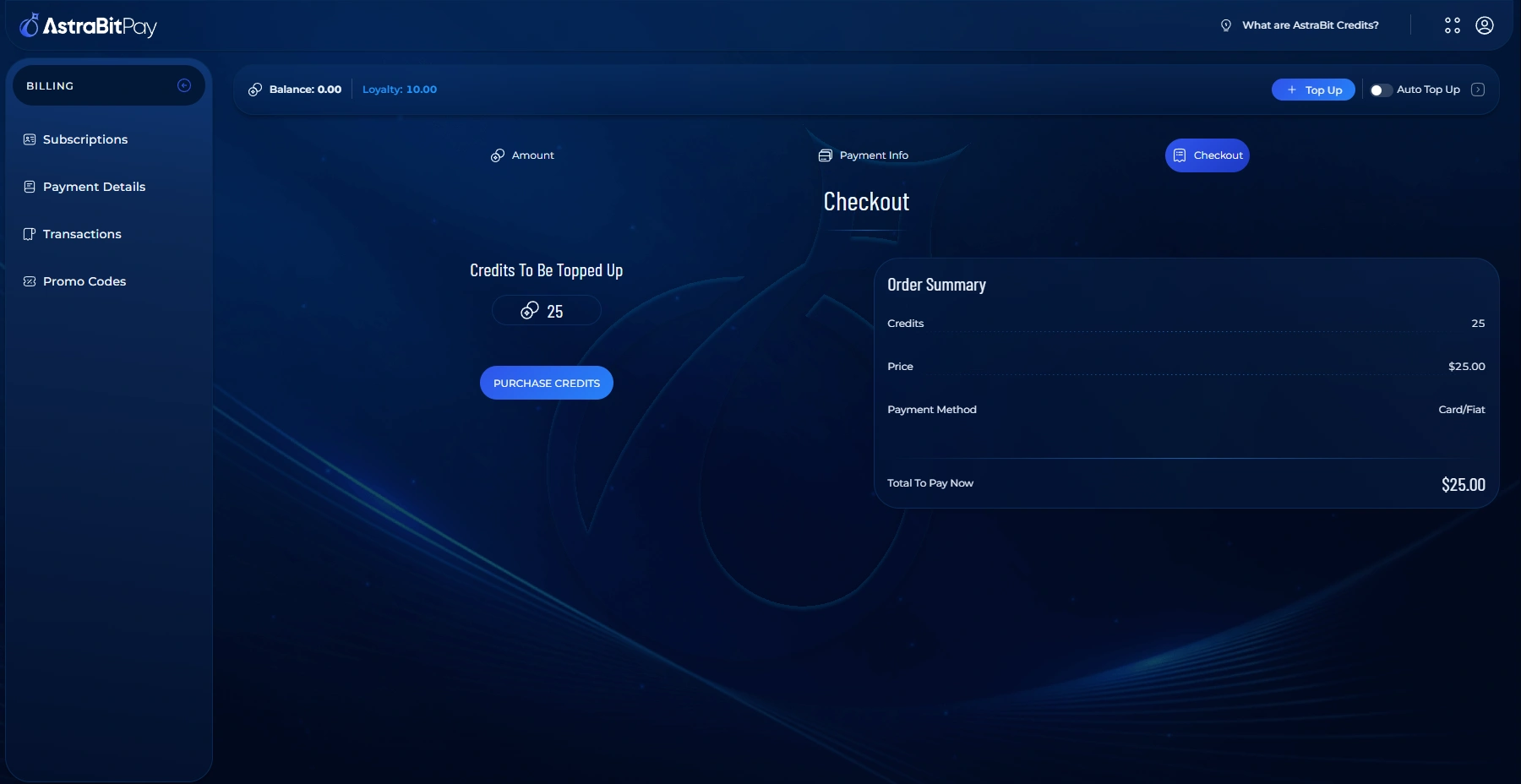
Task: Open the apps grid menu icon
Action: click(1452, 25)
